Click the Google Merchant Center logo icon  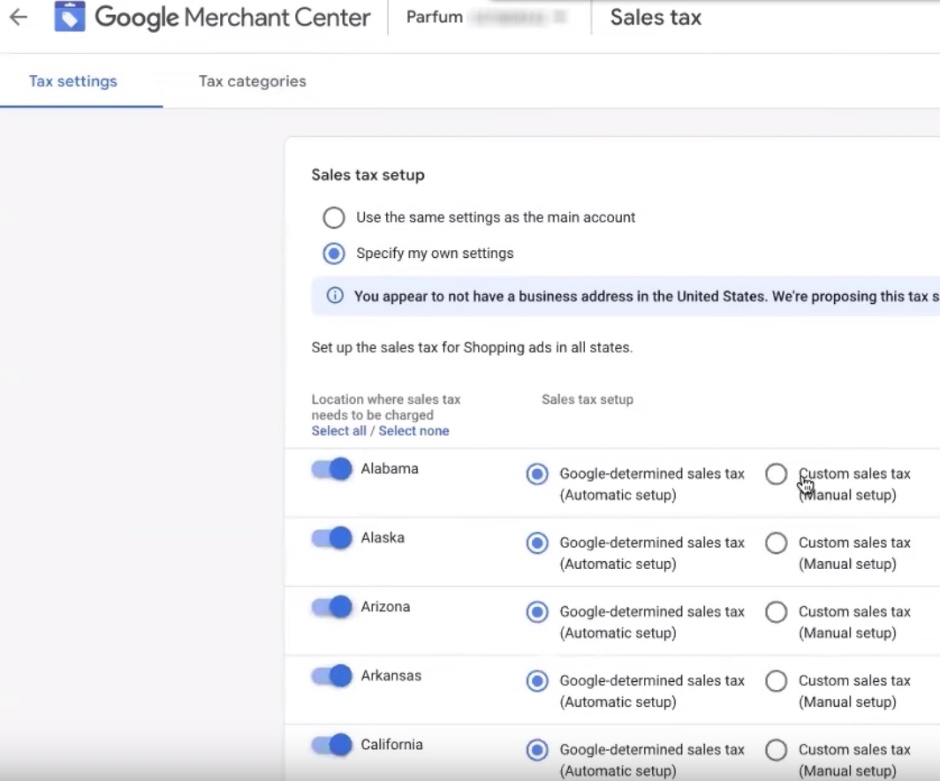pos(70,17)
